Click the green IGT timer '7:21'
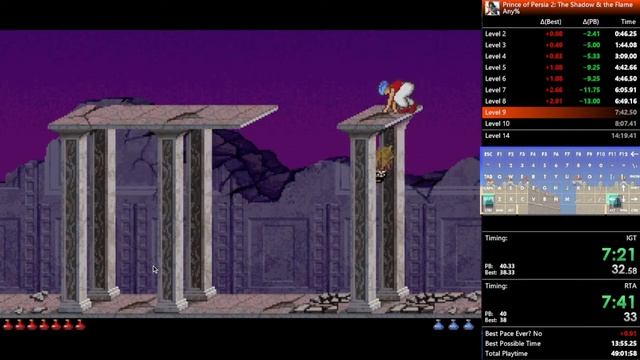 (x=619, y=255)
